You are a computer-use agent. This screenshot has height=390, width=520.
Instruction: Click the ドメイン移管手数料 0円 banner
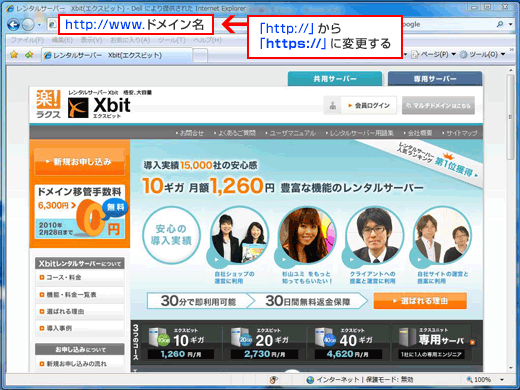(x=80, y=212)
